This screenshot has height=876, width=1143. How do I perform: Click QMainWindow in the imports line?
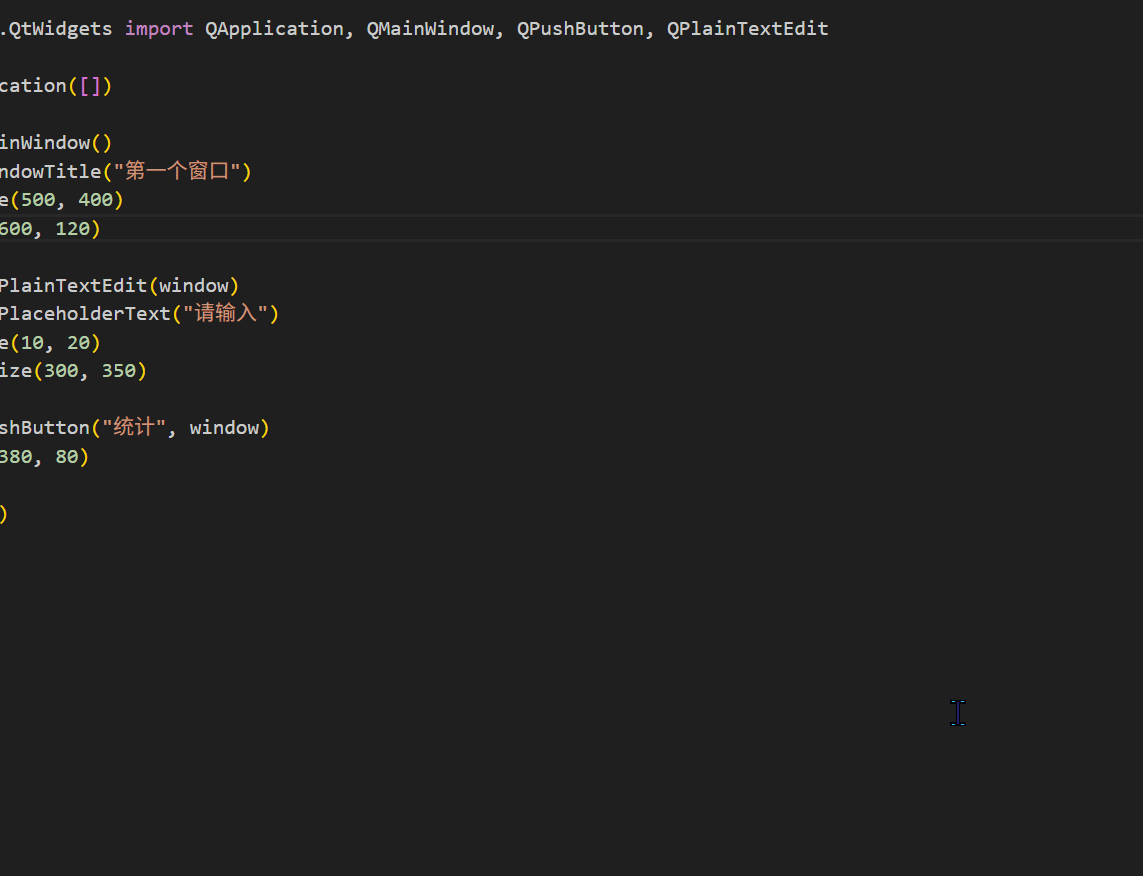pos(430,28)
